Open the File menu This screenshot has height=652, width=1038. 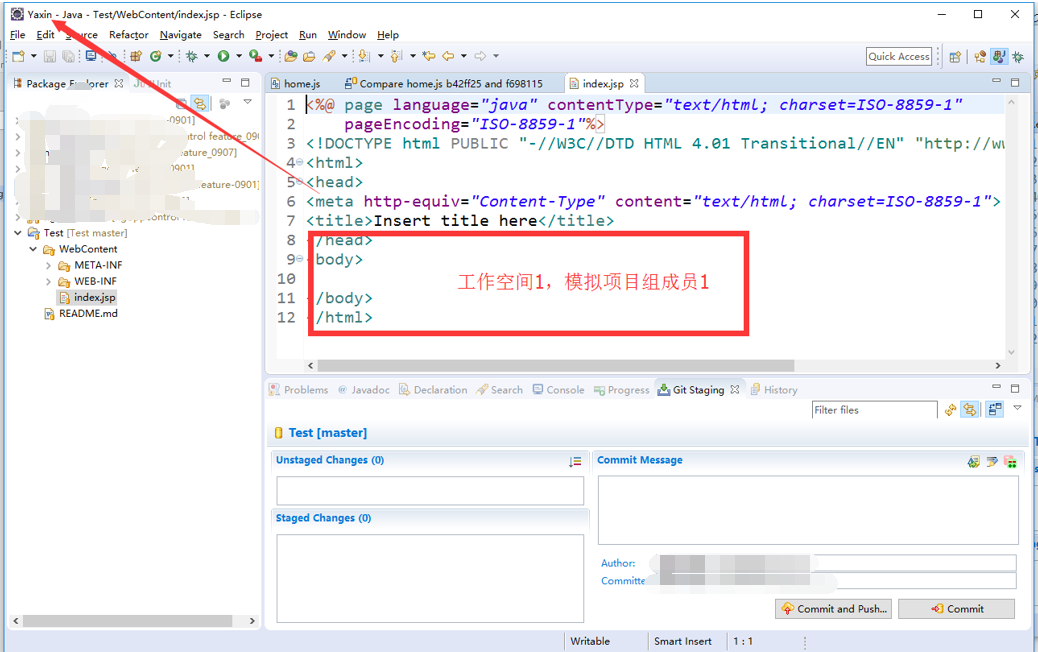pyautogui.click(x=18, y=34)
